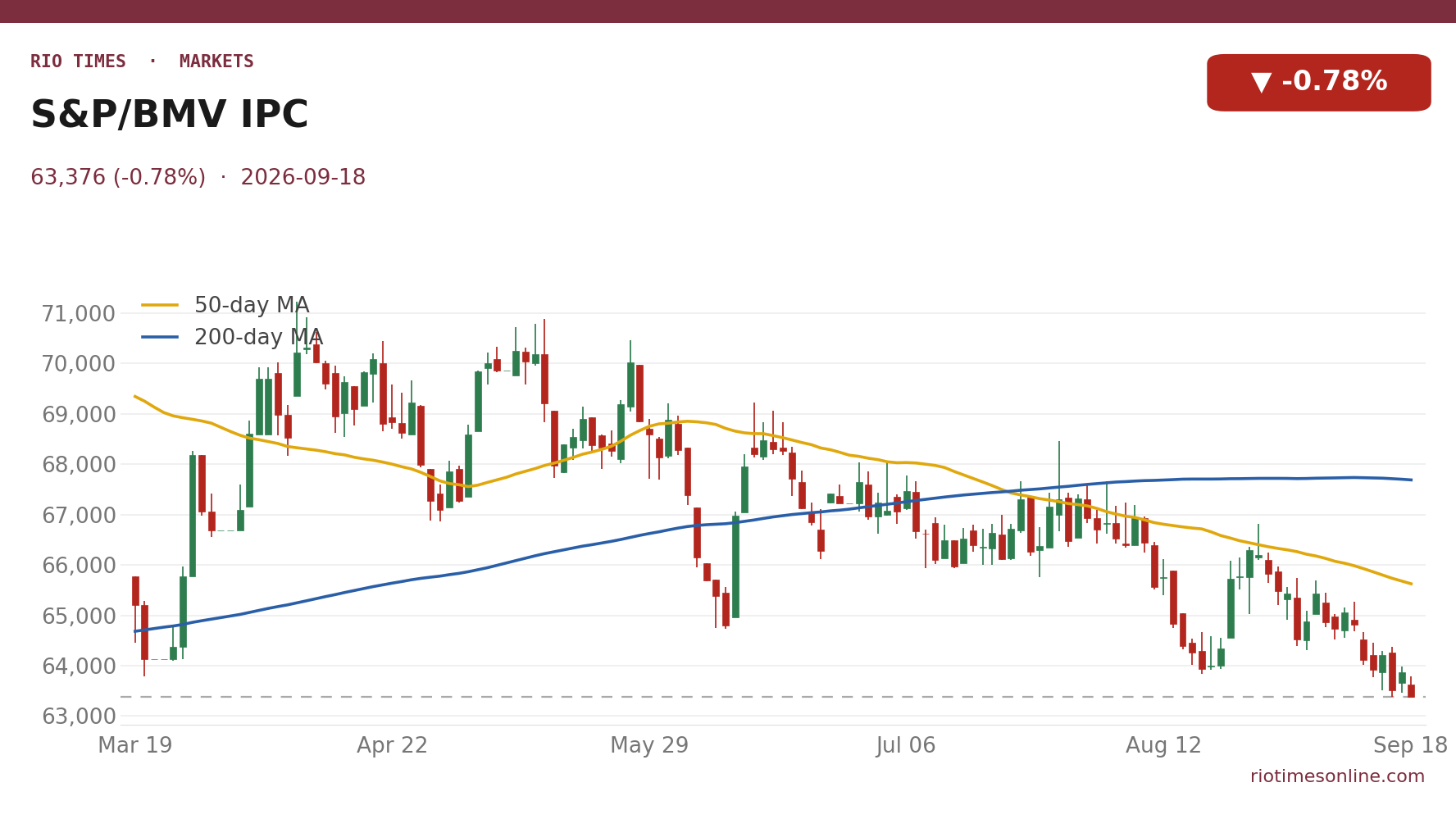The height and width of the screenshot is (819, 1456).
Task: Click the 69,000 y-axis label
Action: [79, 415]
